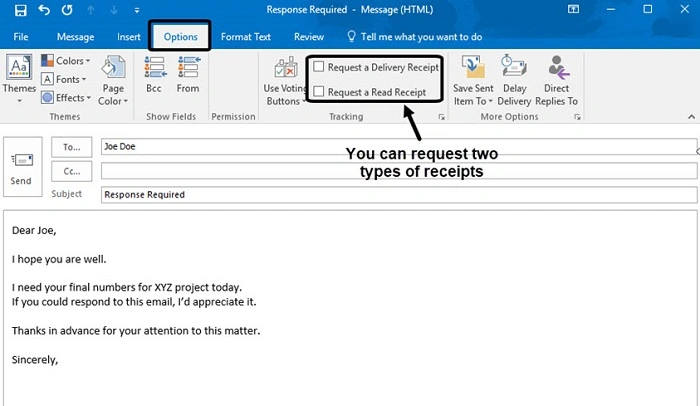Show the Bcc field
The width and height of the screenshot is (700, 406).
(x=154, y=75)
